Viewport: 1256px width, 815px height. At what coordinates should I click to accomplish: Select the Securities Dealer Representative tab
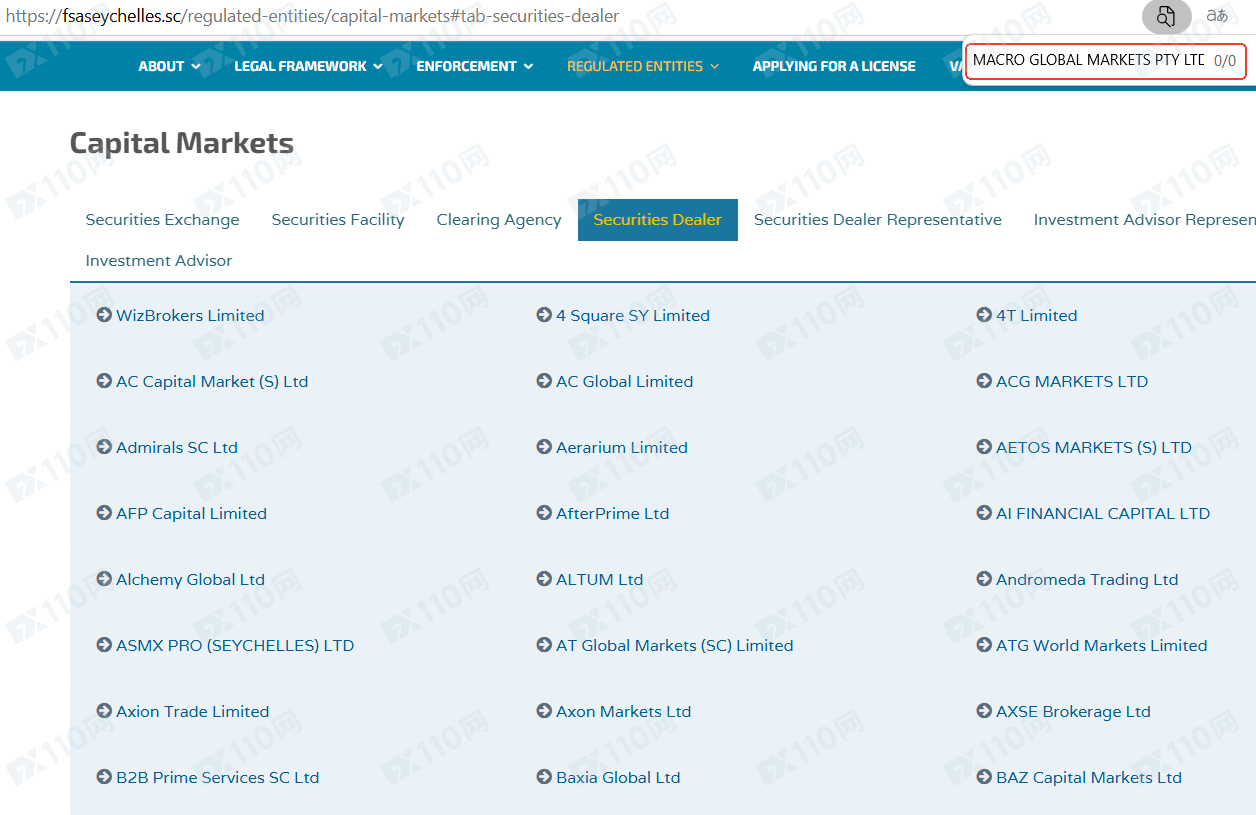click(x=877, y=220)
